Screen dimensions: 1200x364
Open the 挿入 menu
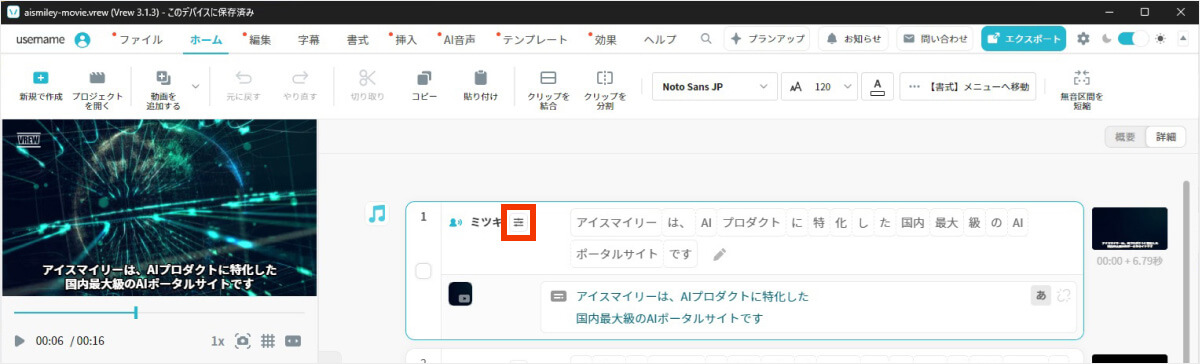click(x=406, y=40)
